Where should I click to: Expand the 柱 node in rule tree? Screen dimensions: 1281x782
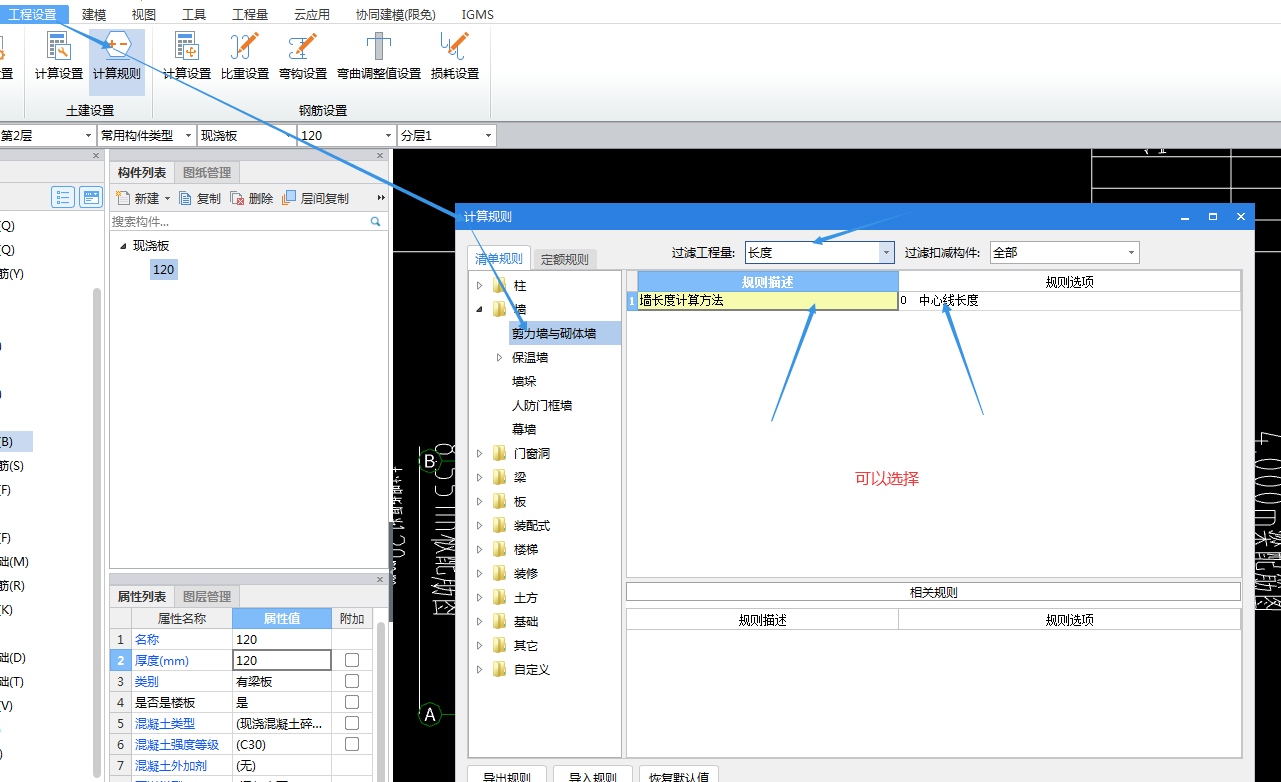pyautogui.click(x=479, y=286)
